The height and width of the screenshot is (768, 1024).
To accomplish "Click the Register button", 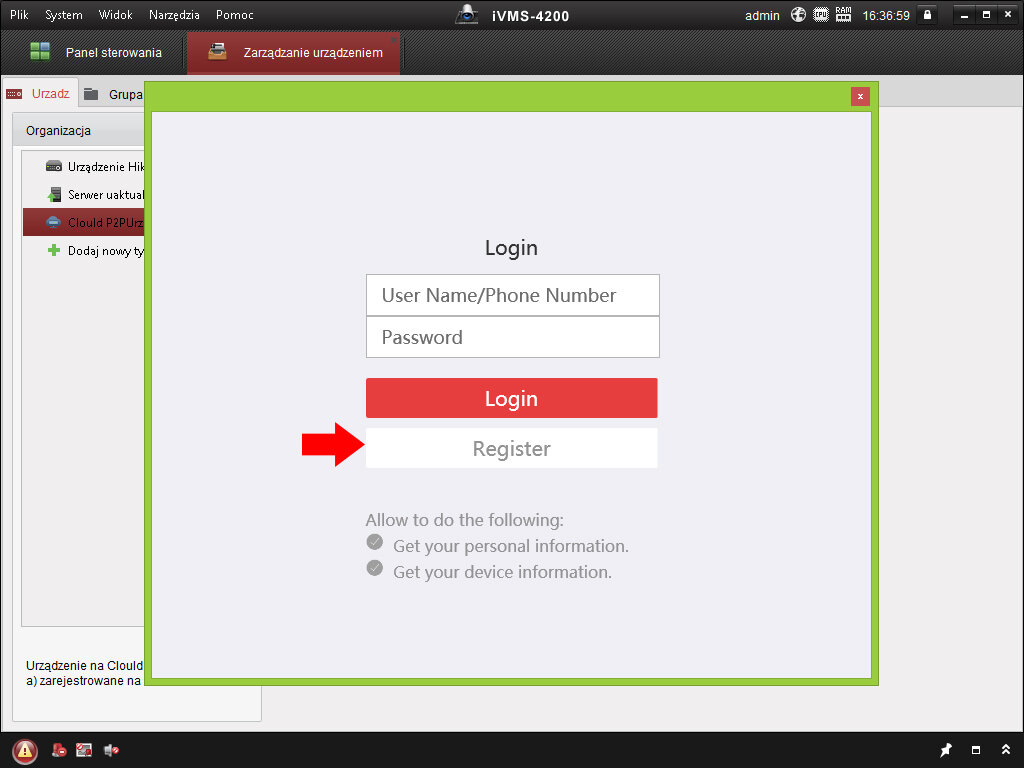I will (x=511, y=449).
